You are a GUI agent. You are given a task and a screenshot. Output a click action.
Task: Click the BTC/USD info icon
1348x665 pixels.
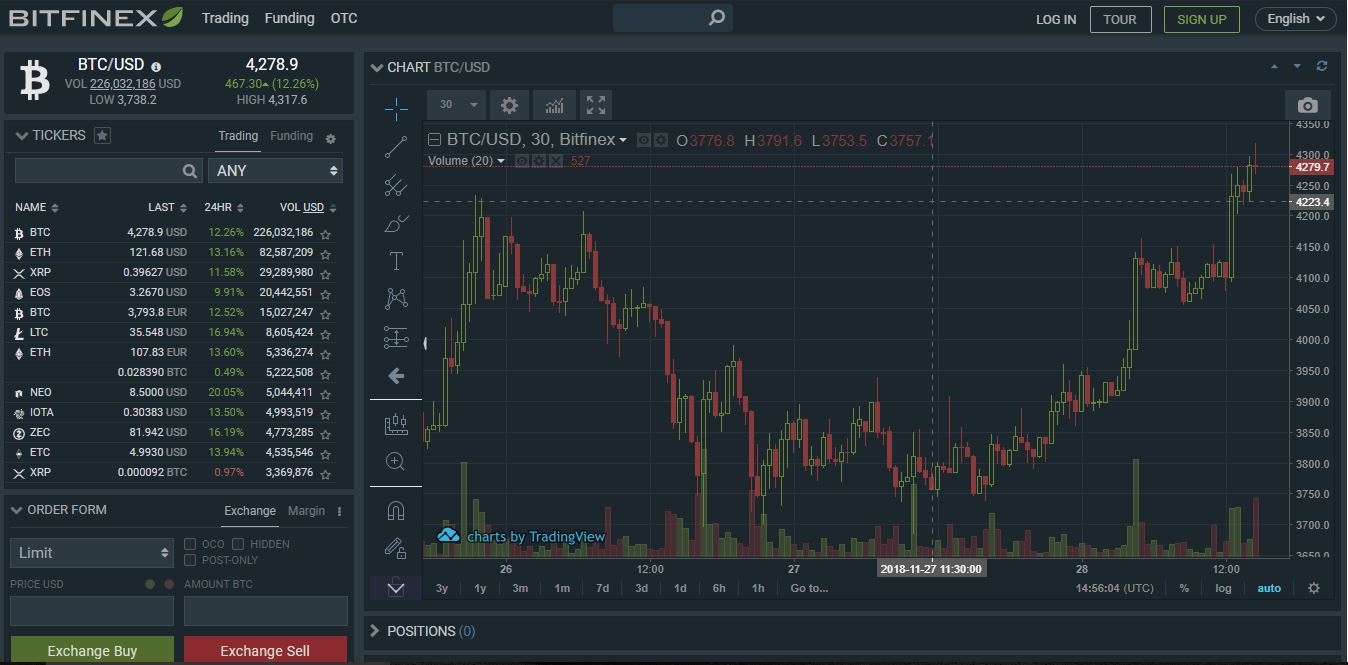point(156,67)
